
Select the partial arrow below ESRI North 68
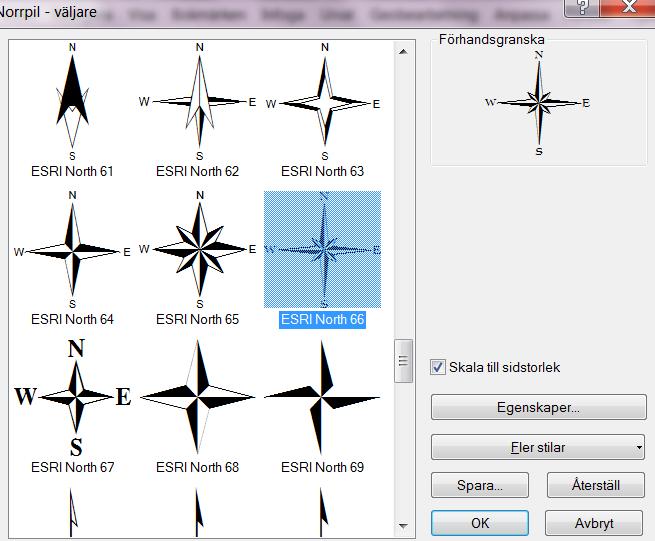coord(198,512)
